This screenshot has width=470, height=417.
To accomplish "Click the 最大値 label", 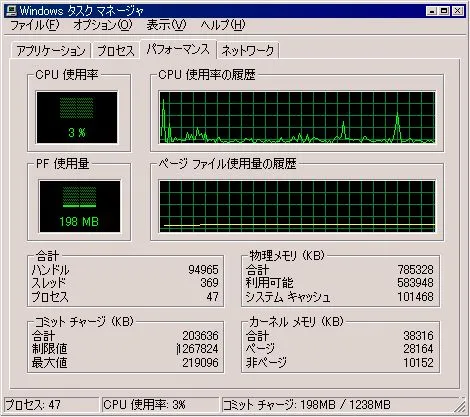I will pyautogui.click(x=50, y=363).
